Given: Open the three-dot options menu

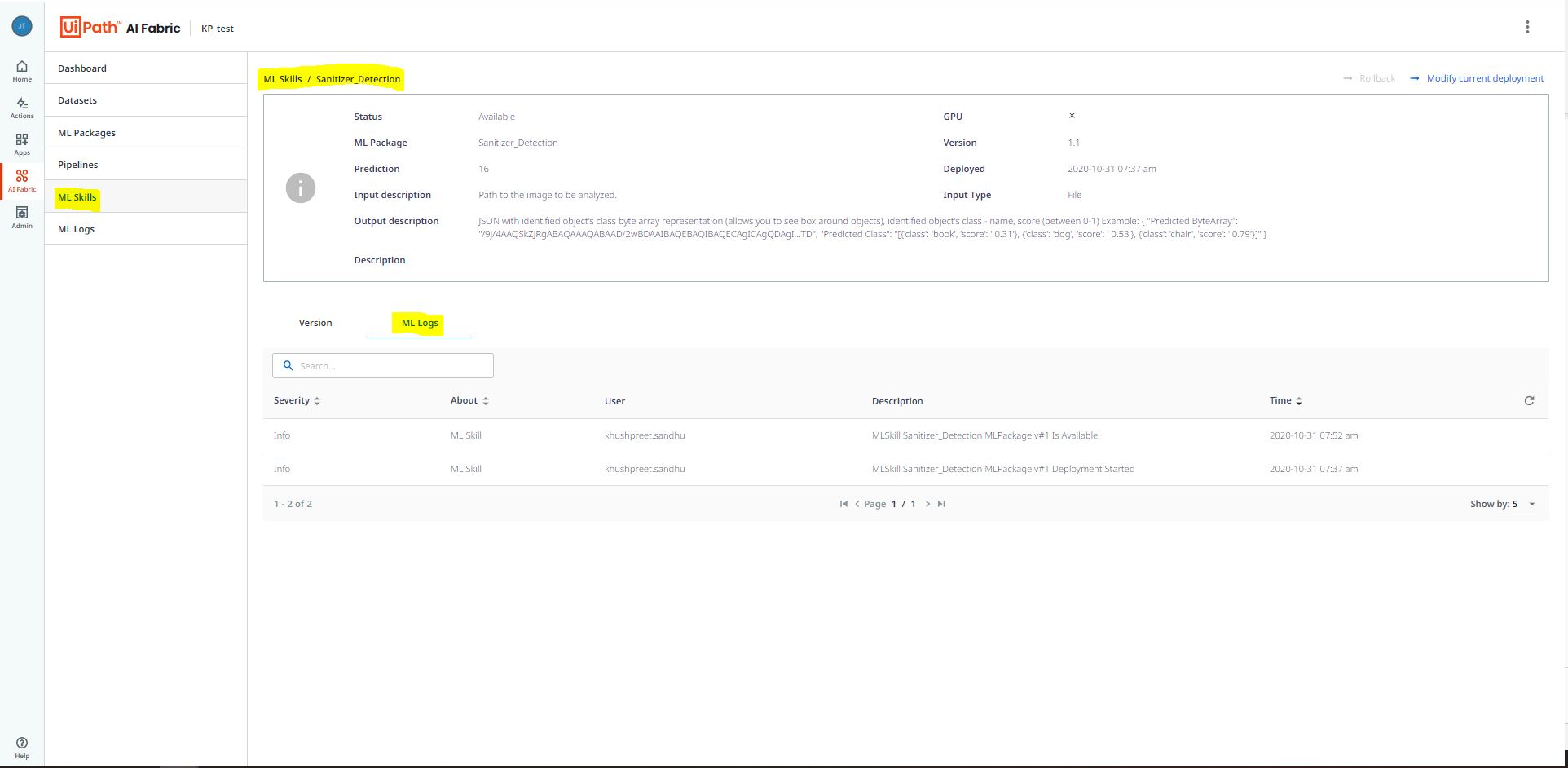Looking at the screenshot, I should (x=1527, y=27).
